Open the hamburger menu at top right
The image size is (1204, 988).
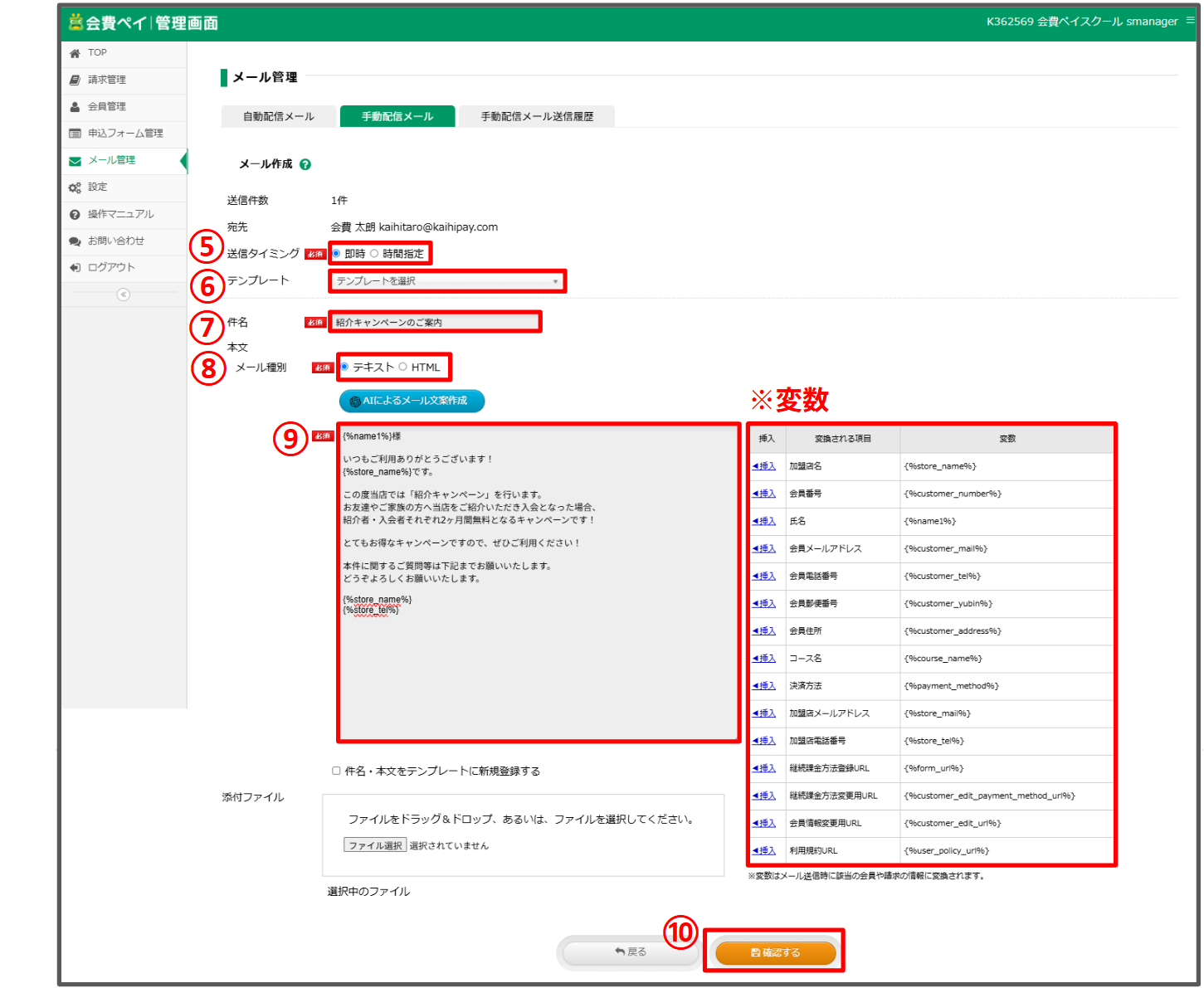pyautogui.click(x=1190, y=21)
